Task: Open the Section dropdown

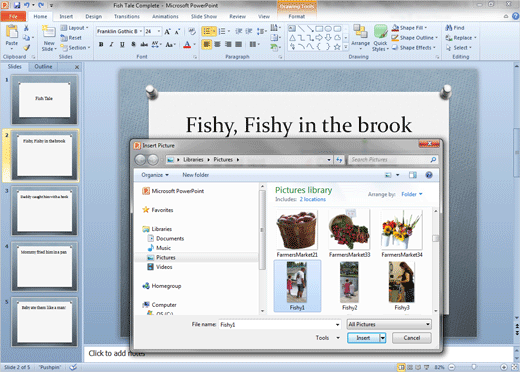Action: [75, 48]
